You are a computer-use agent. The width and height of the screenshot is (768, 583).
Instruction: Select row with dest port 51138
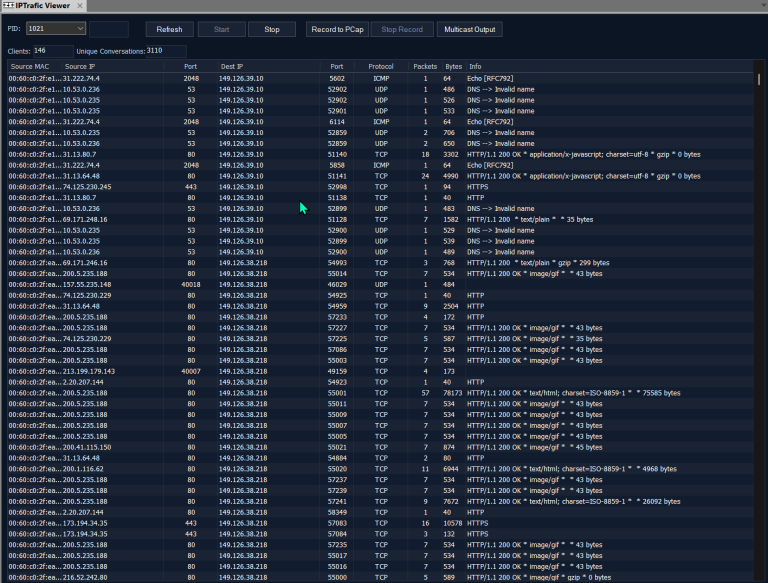(380, 198)
